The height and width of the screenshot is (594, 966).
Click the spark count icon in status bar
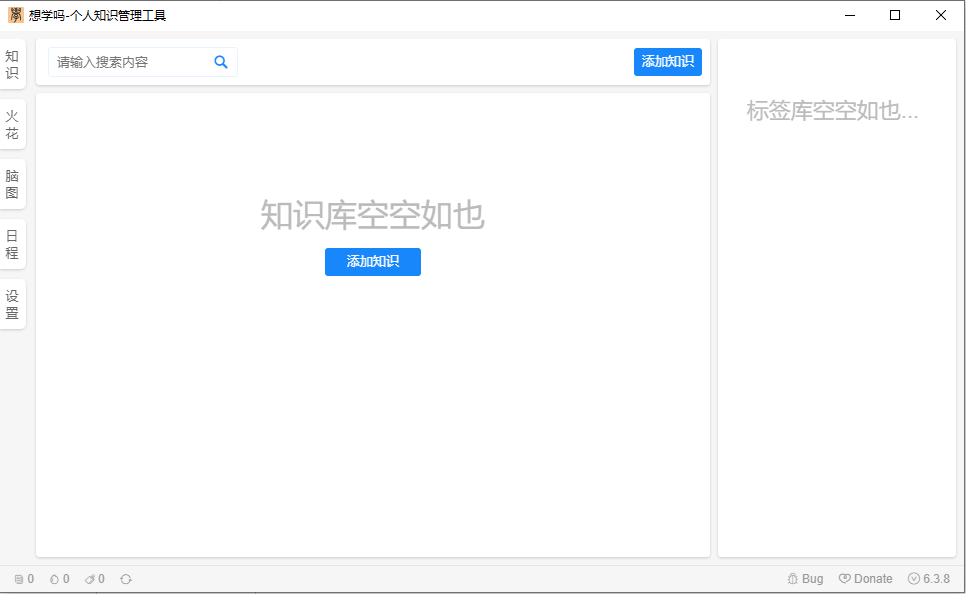[54, 579]
